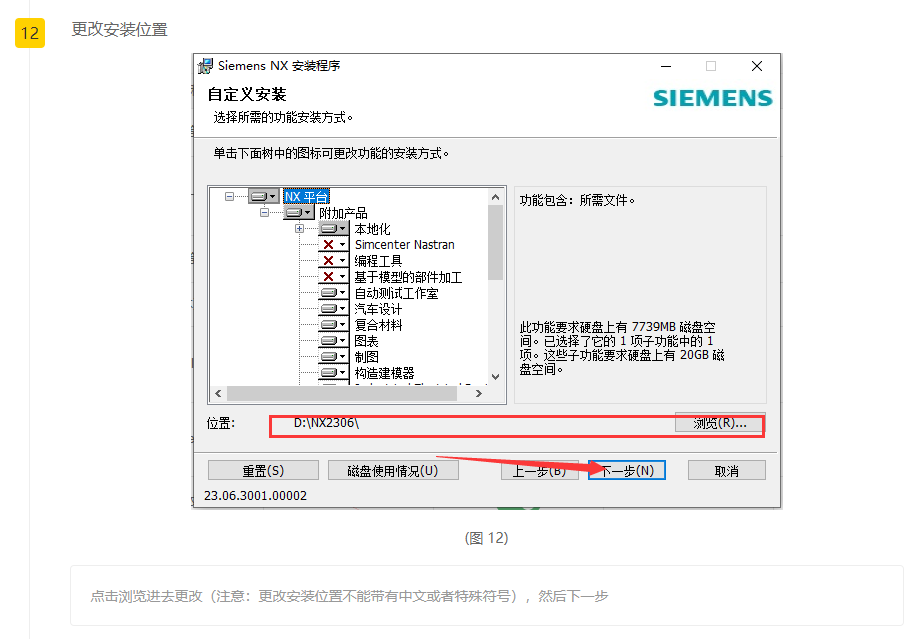Image resolution: width=915 pixels, height=639 pixels.
Task: Expand the 本地化 tree node
Action: coord(299,229)
